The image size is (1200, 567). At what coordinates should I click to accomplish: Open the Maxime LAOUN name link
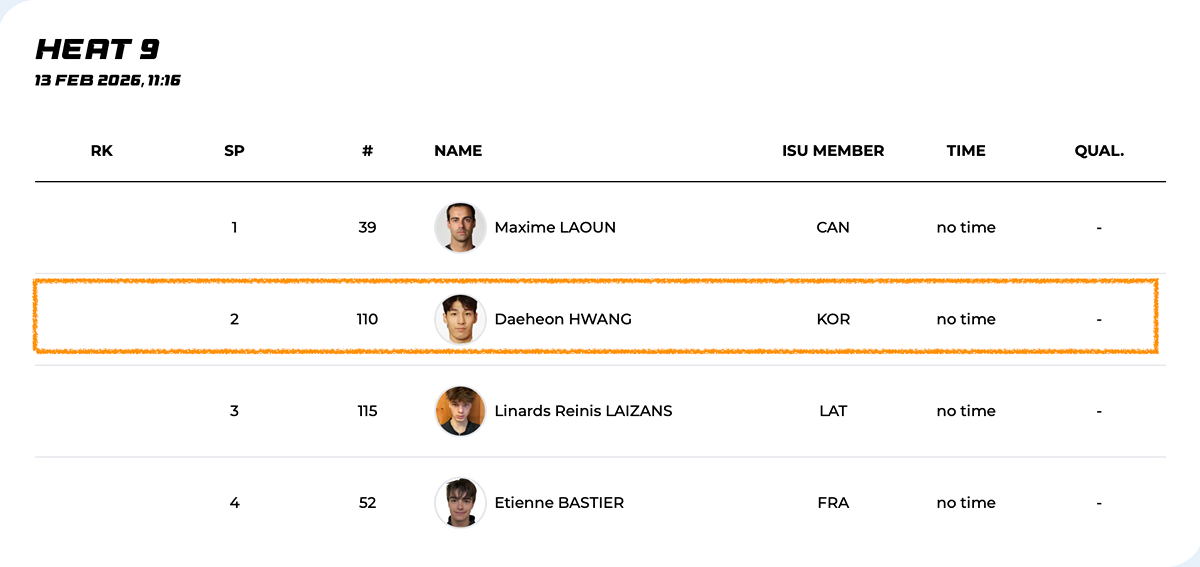pyautogui.click(x=555, y=227)
